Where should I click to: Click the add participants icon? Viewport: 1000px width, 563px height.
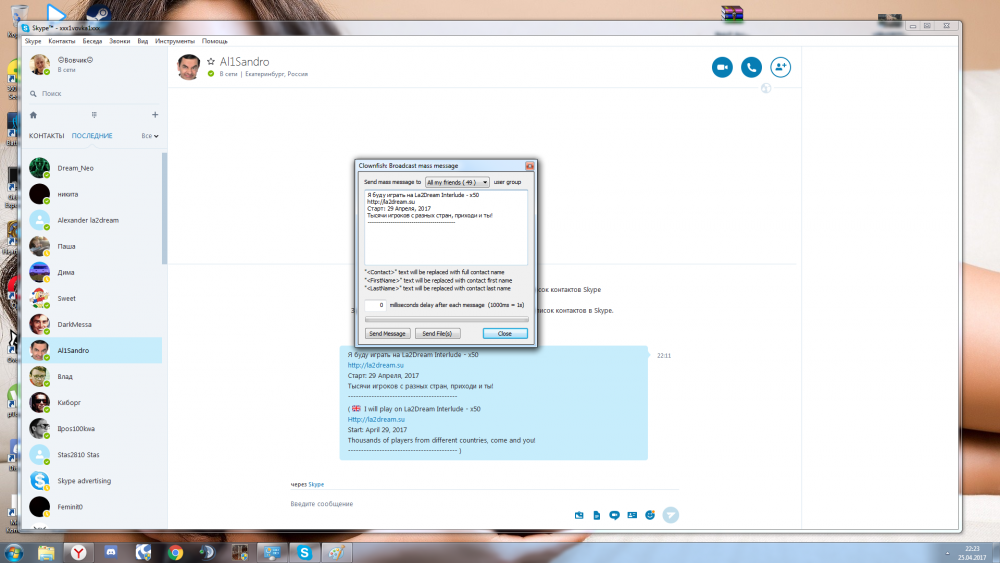780,67
